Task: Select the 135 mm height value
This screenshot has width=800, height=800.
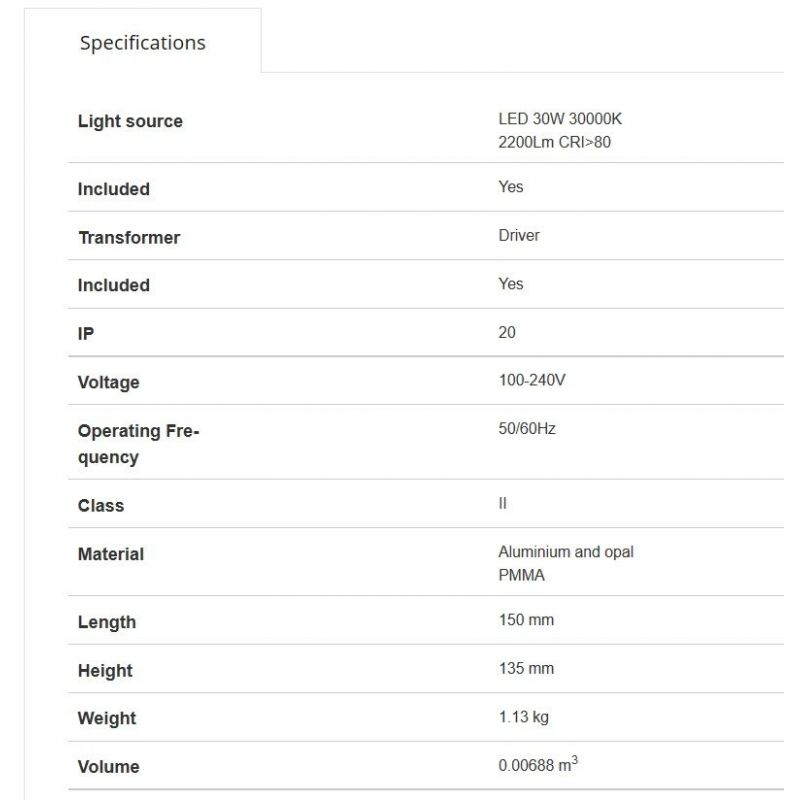Action: 526,668
